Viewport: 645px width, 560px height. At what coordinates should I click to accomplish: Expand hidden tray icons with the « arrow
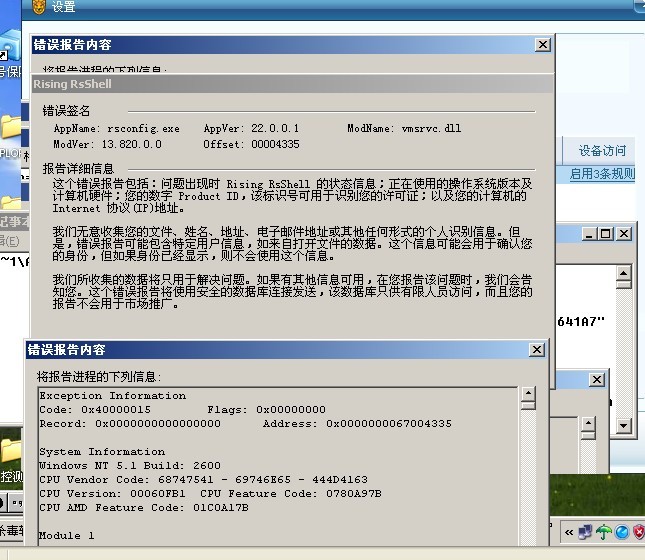[x=569, y=532]
